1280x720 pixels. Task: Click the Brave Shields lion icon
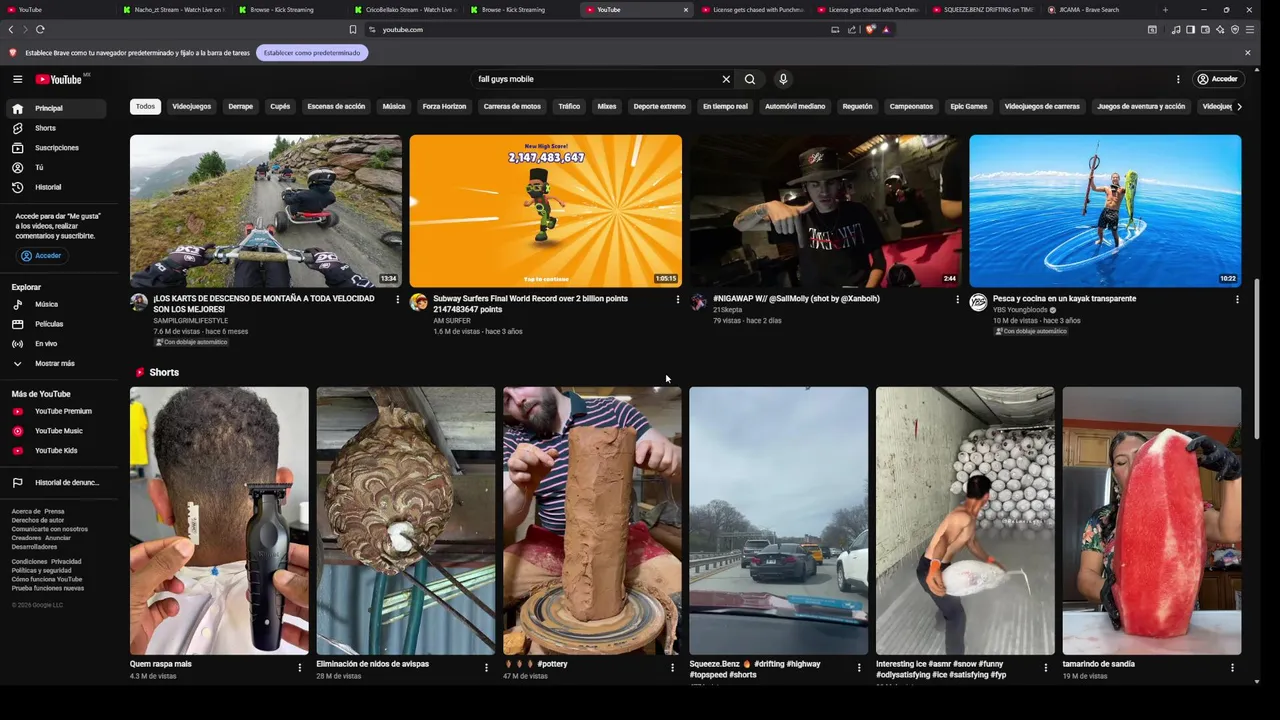click(x=870, y=30)
